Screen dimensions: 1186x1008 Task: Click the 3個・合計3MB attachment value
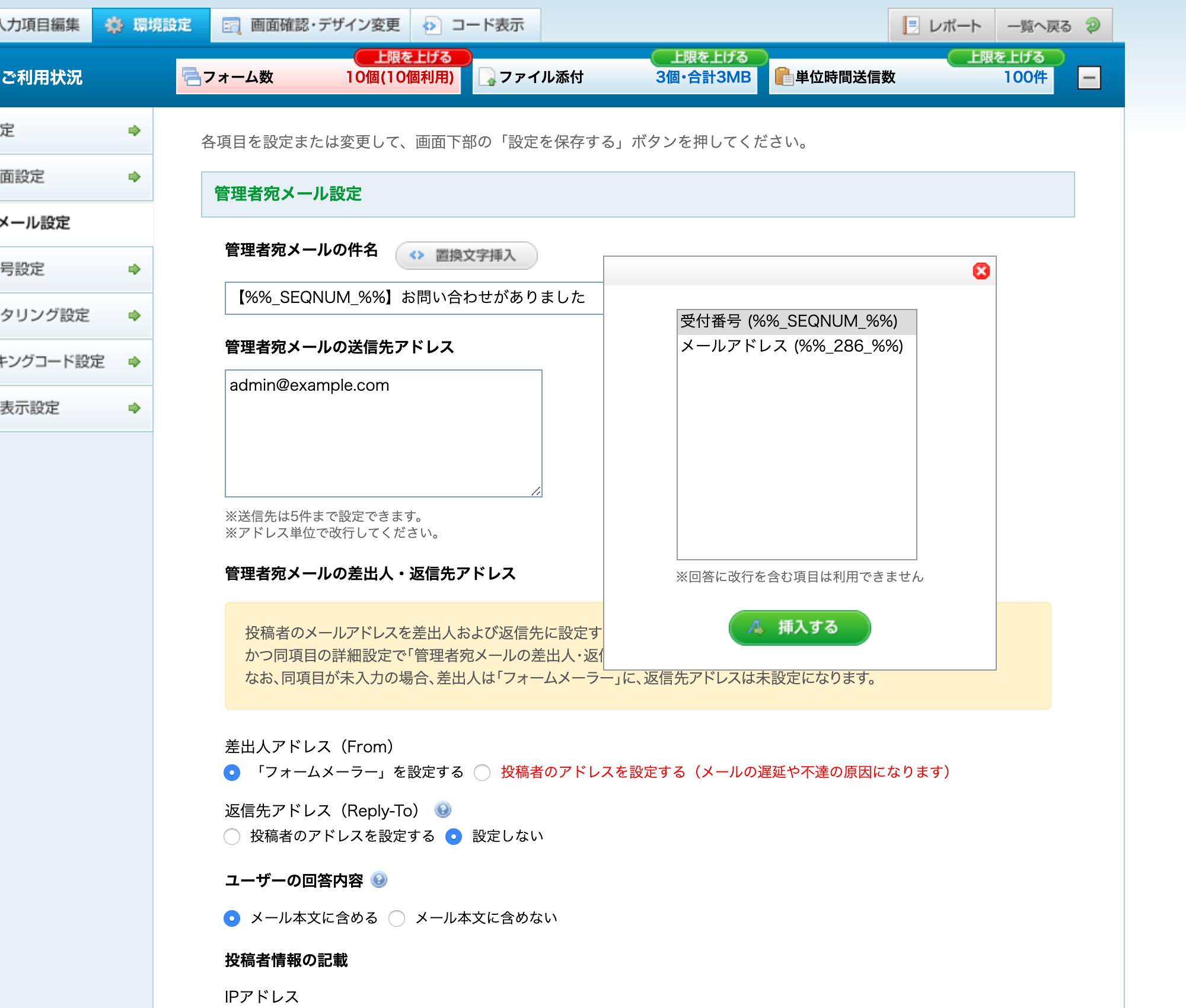coord(703,78)
